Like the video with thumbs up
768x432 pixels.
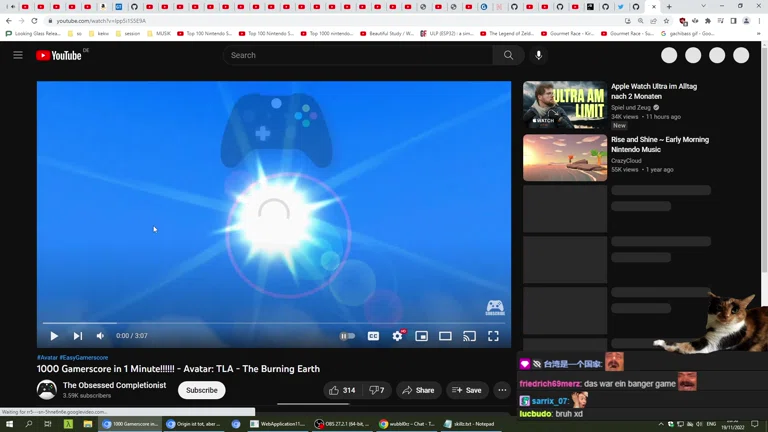tap(341, 390)
